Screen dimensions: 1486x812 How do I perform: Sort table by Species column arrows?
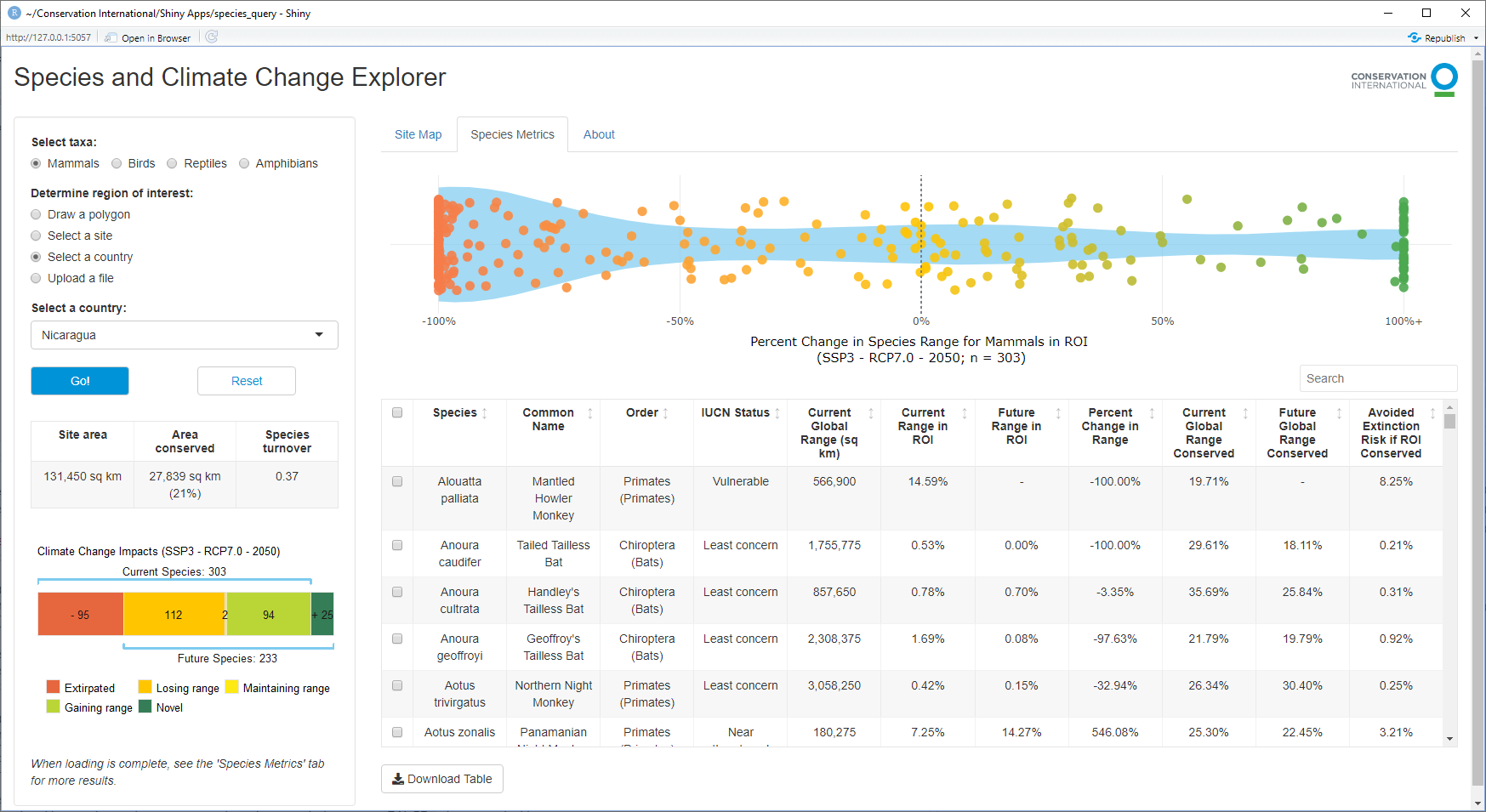click(485, 413)
